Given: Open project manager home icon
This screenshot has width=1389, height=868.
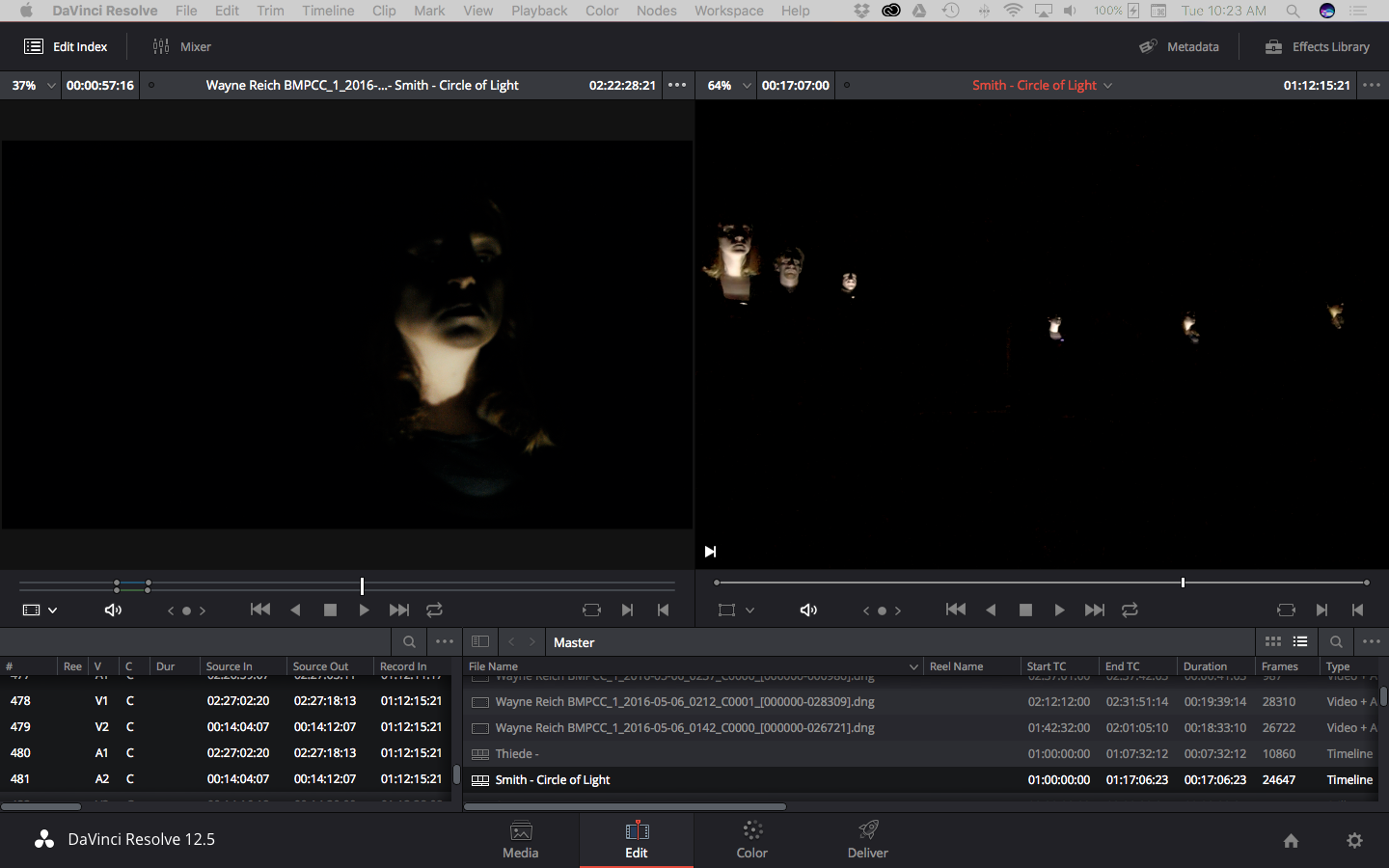Looking at the screenshot, I should coord(1291,840).
